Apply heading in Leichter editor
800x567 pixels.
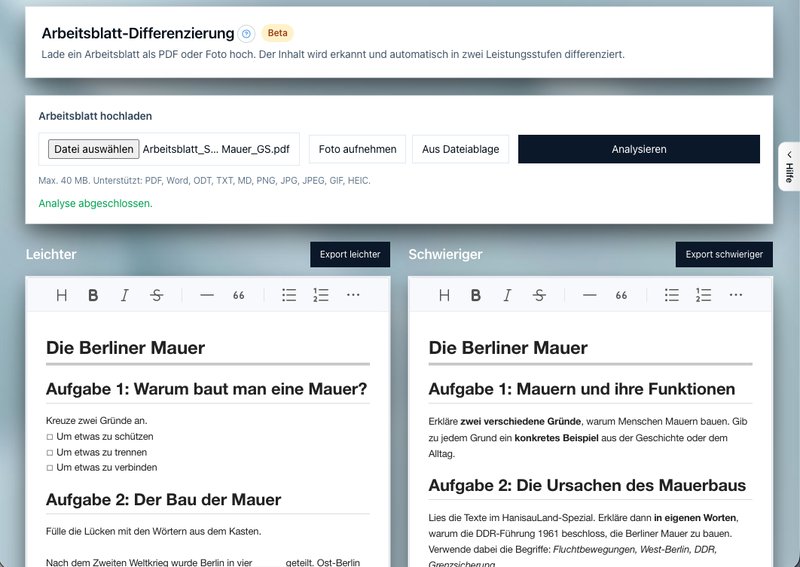pyautogui.click(x=62, y=295)
